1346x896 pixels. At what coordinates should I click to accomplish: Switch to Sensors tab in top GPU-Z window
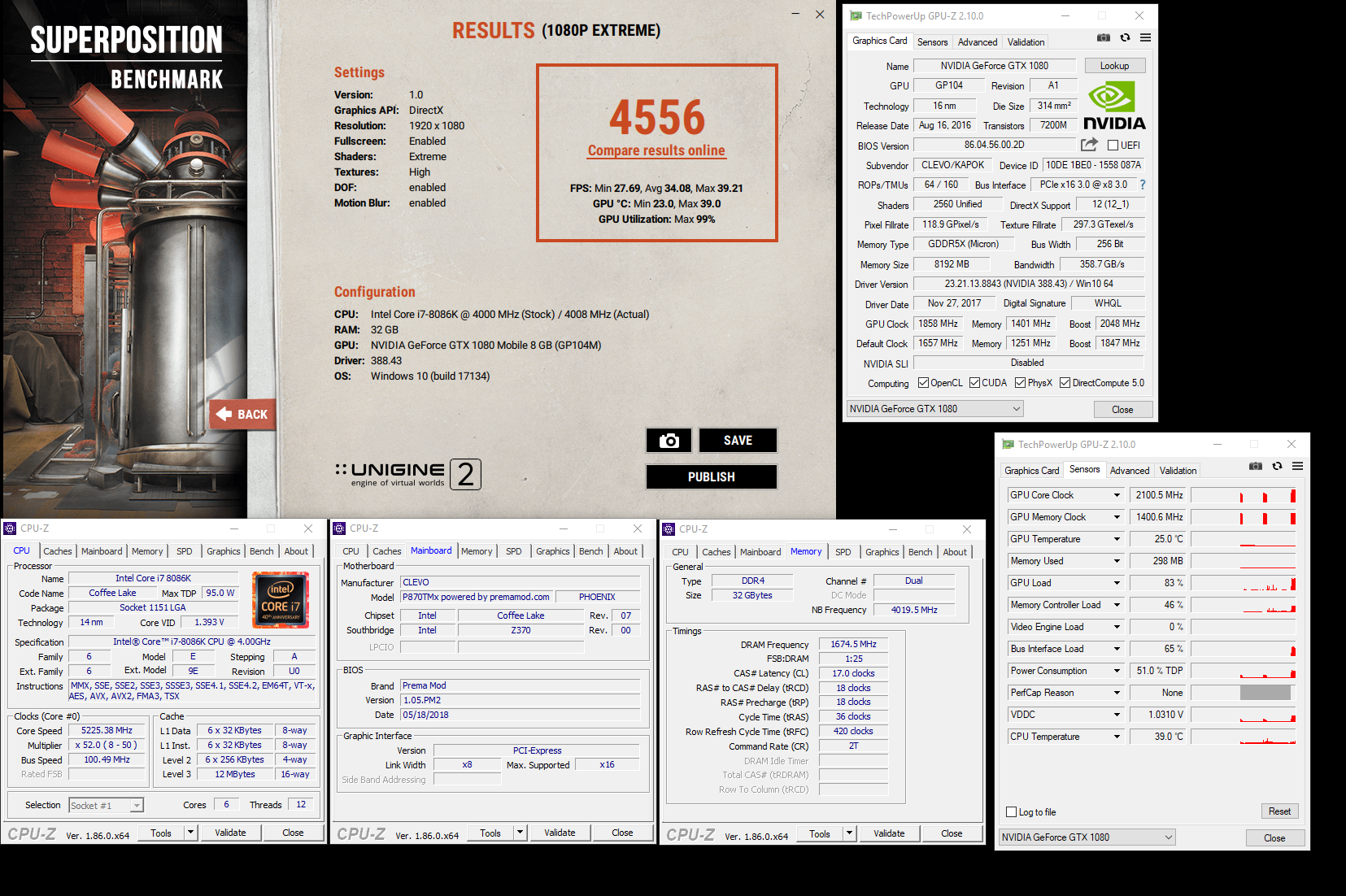pos(932,42)
